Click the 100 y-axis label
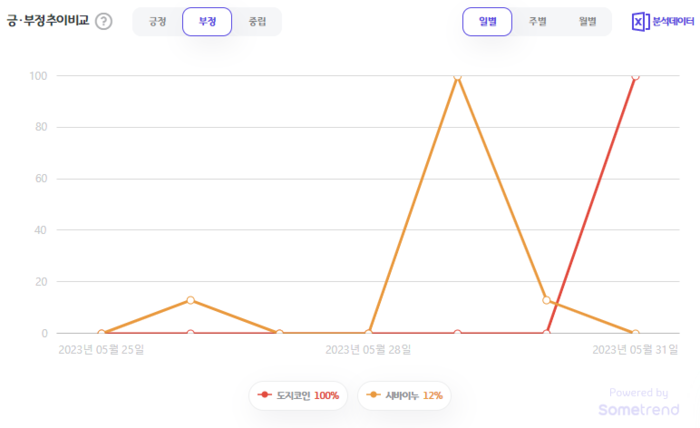Screen dimensions: 700x428 tap(38, 76)
